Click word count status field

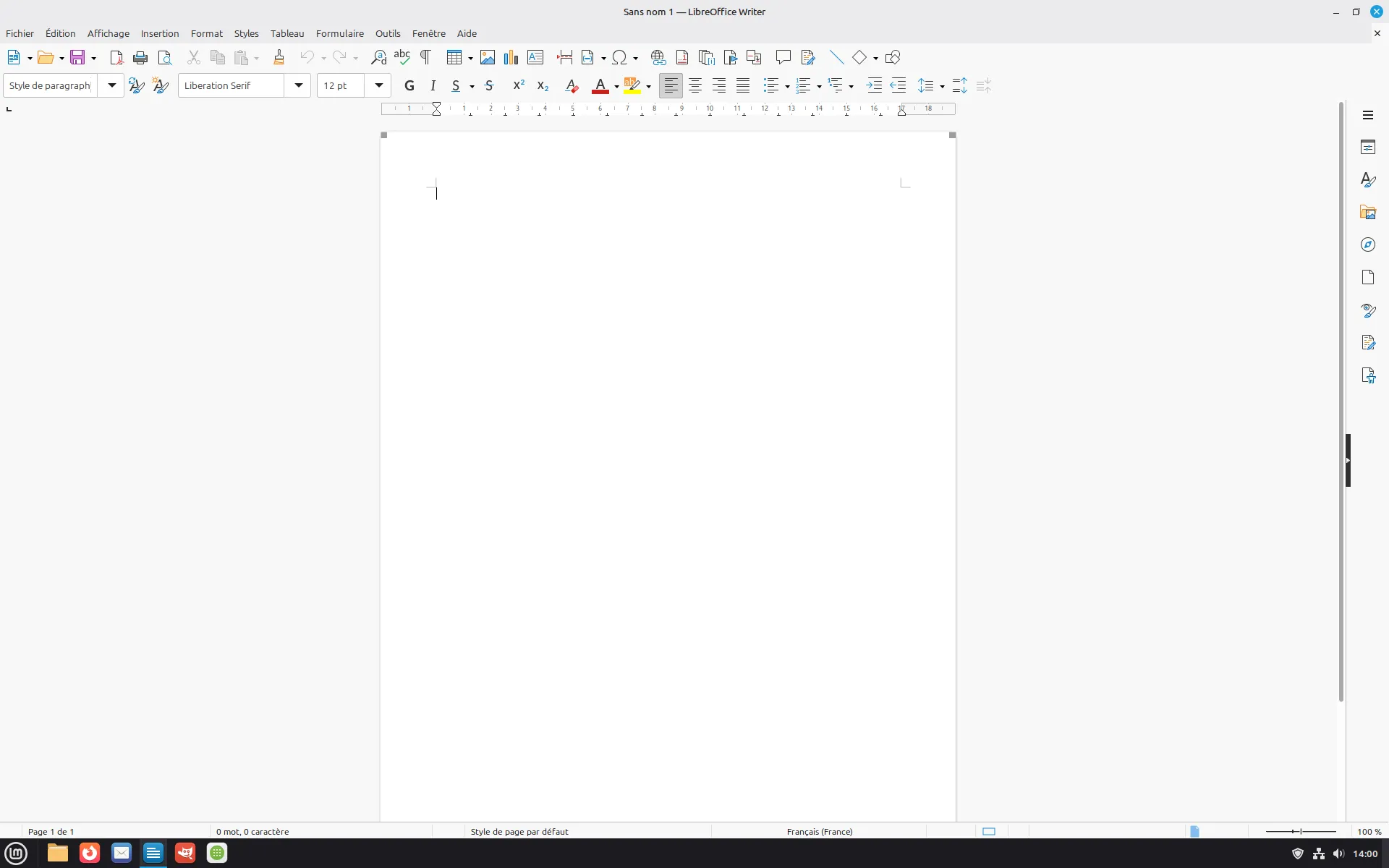(252, 832)
